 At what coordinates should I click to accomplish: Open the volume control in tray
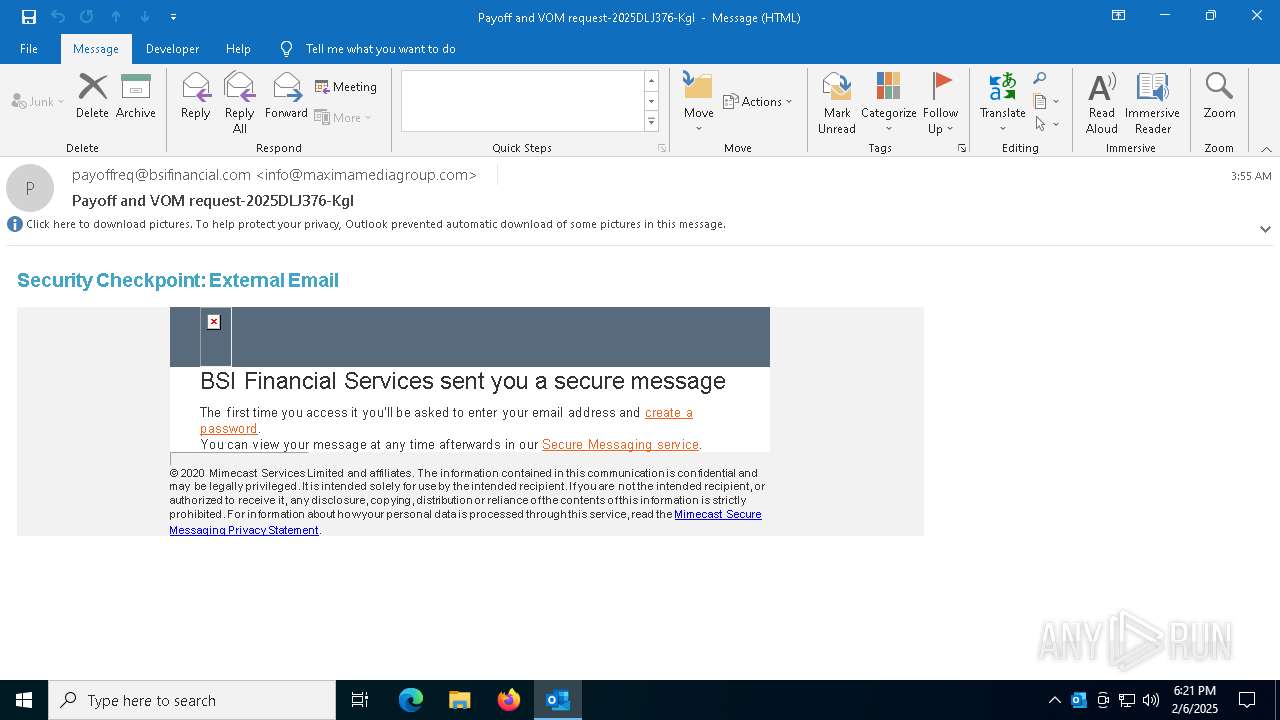[1150, 700]
